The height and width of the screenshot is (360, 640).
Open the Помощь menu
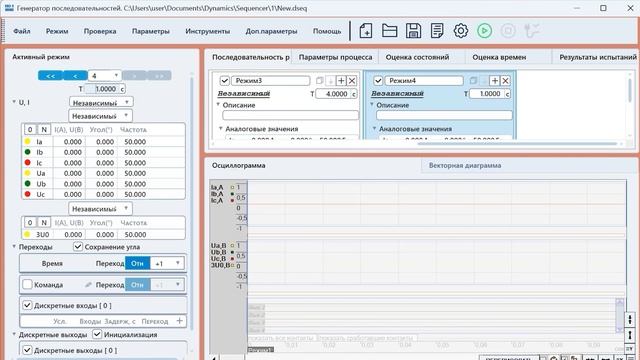[x=327, y=31]
